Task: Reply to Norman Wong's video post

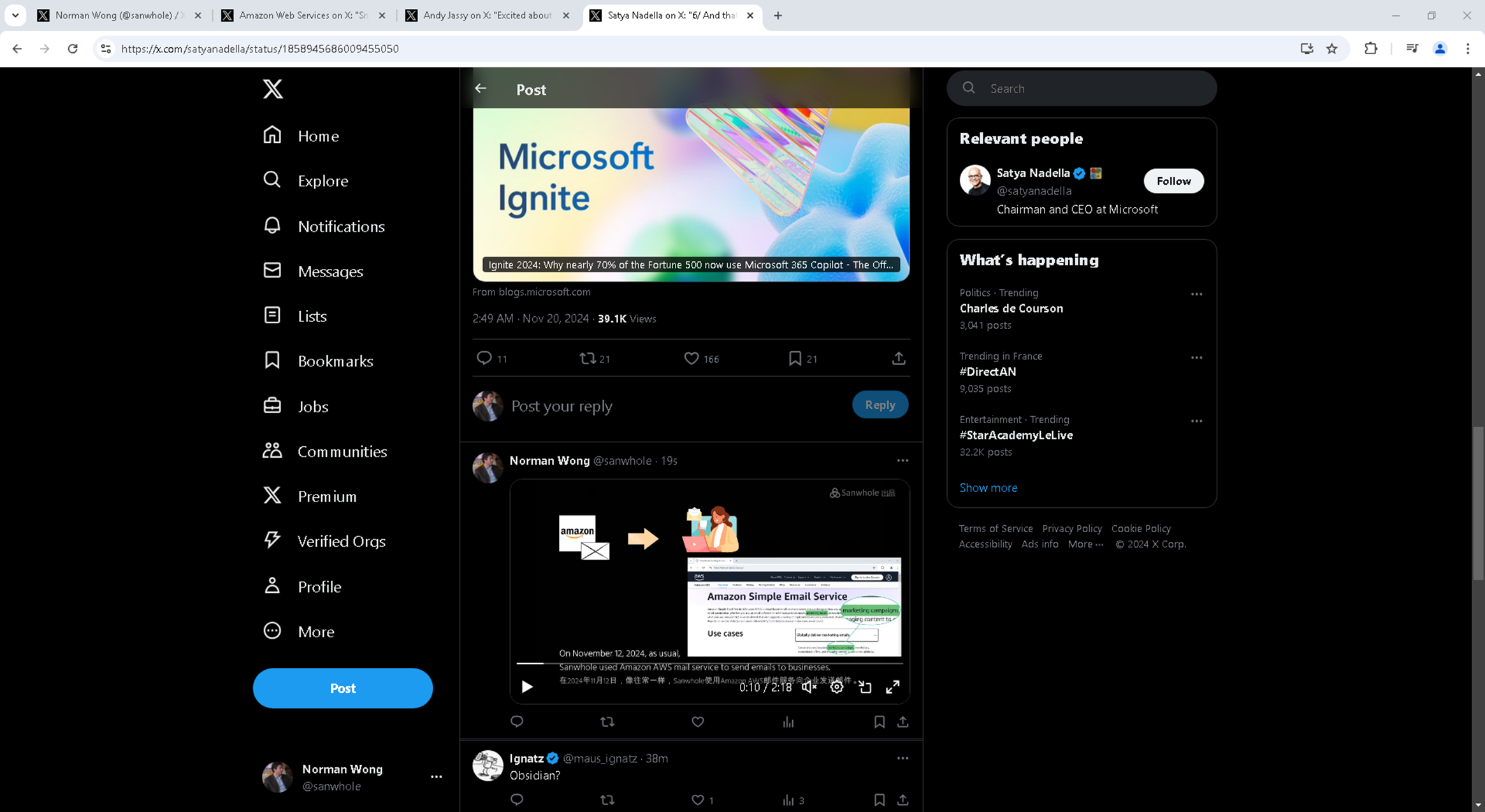Action: (x=517, y=721)
